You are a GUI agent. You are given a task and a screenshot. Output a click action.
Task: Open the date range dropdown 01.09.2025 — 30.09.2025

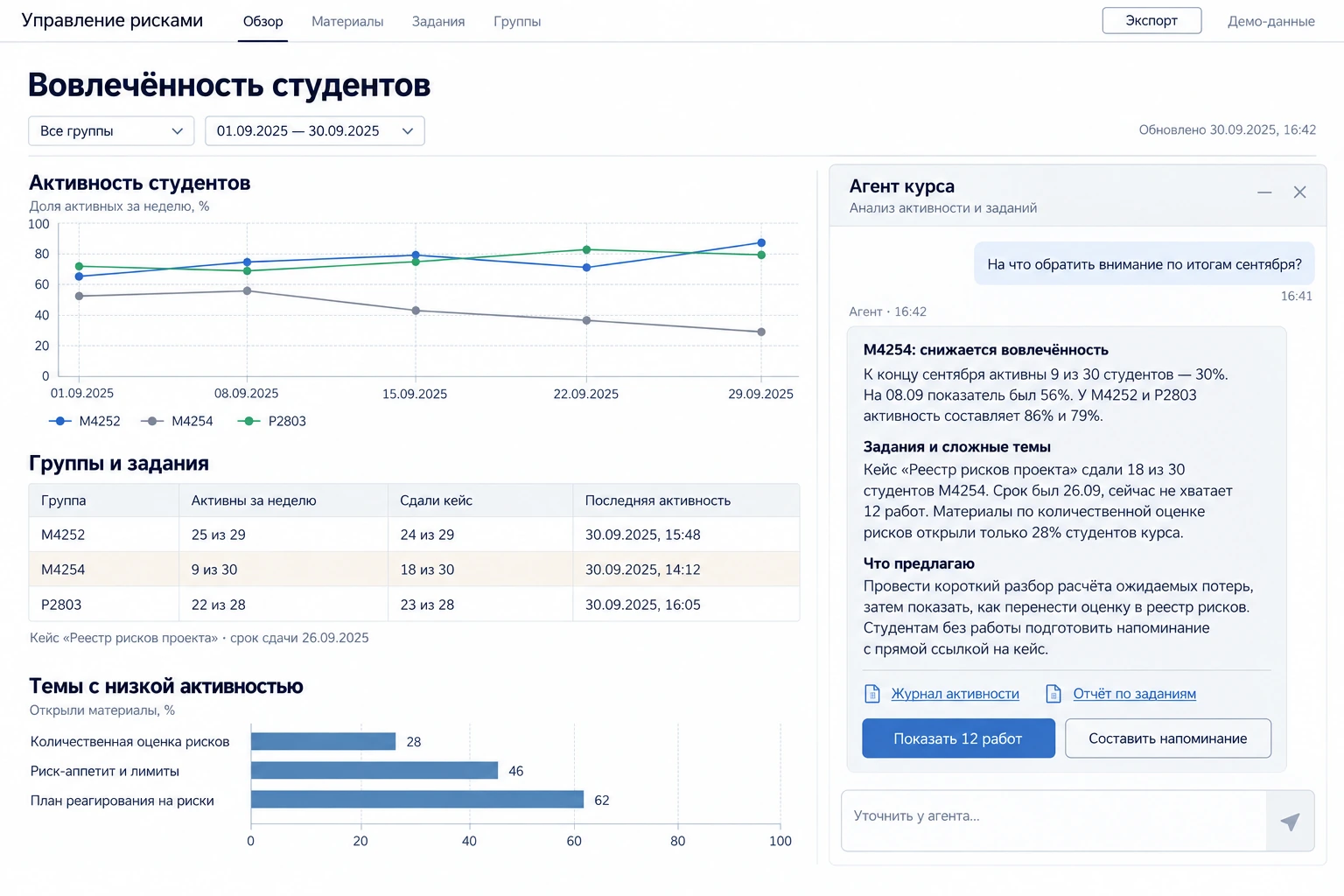[315, 131]
